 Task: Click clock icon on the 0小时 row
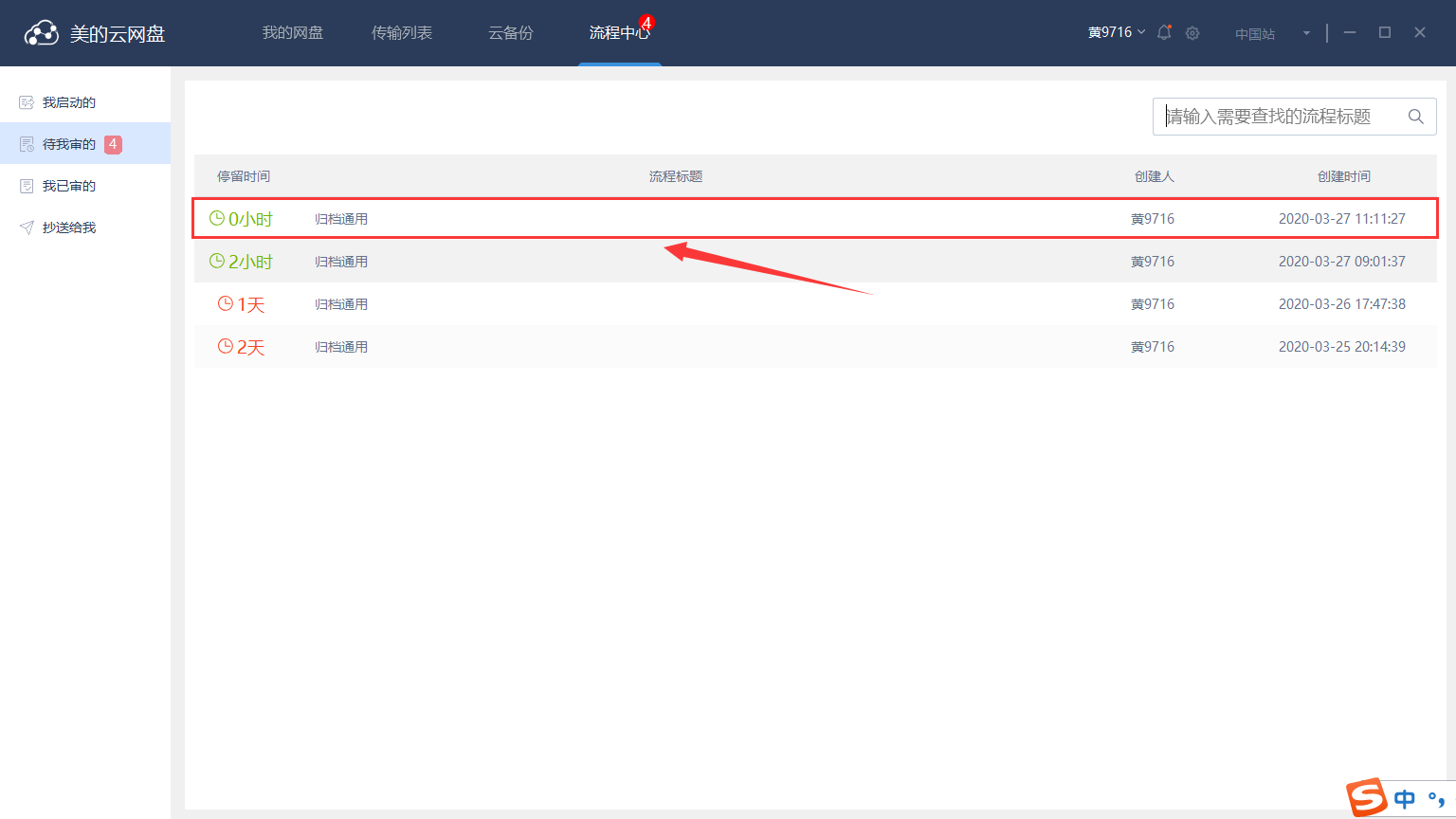(x=217, y=218)
